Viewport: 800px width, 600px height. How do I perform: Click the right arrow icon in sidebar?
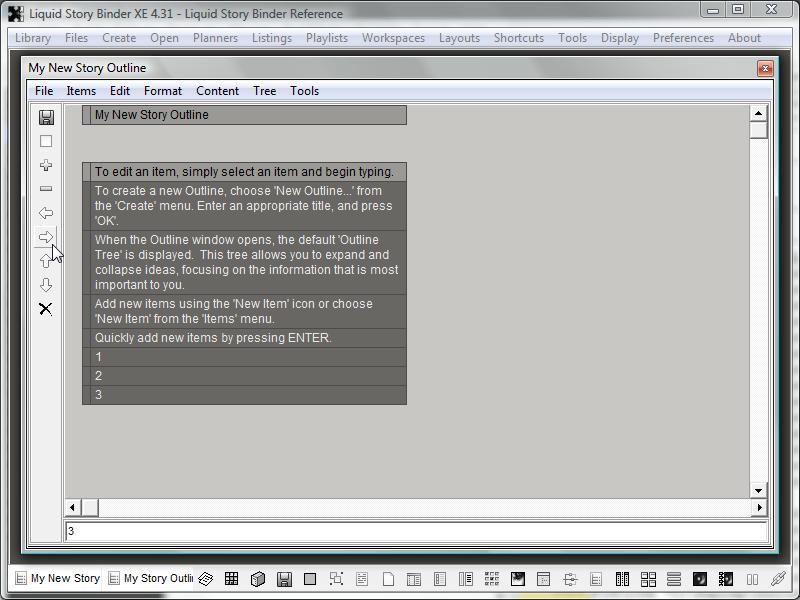click(x=46, y=237)
